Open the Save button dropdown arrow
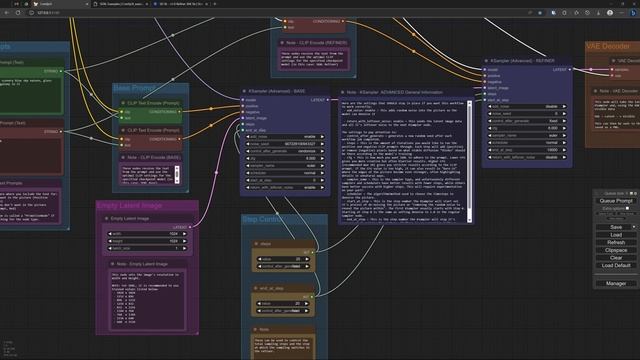 633,227
